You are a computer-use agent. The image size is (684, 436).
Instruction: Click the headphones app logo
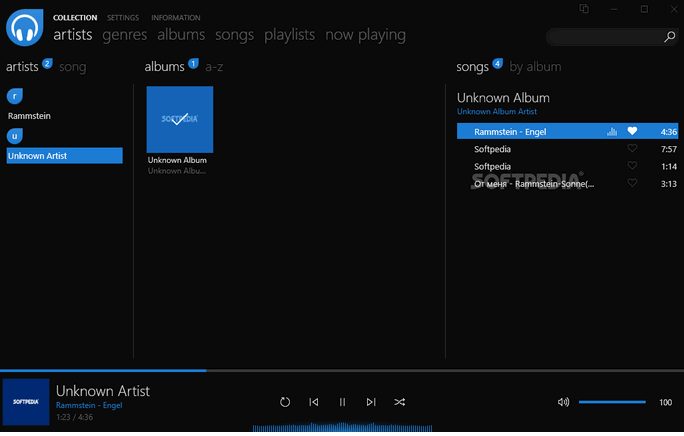pyautogui.click(x=25, y=27)
